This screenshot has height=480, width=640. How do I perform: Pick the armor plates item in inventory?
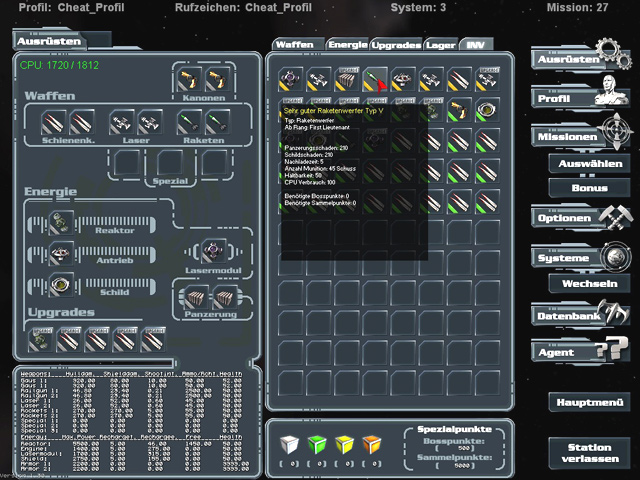pyautogui.click(x=347, y=79)
